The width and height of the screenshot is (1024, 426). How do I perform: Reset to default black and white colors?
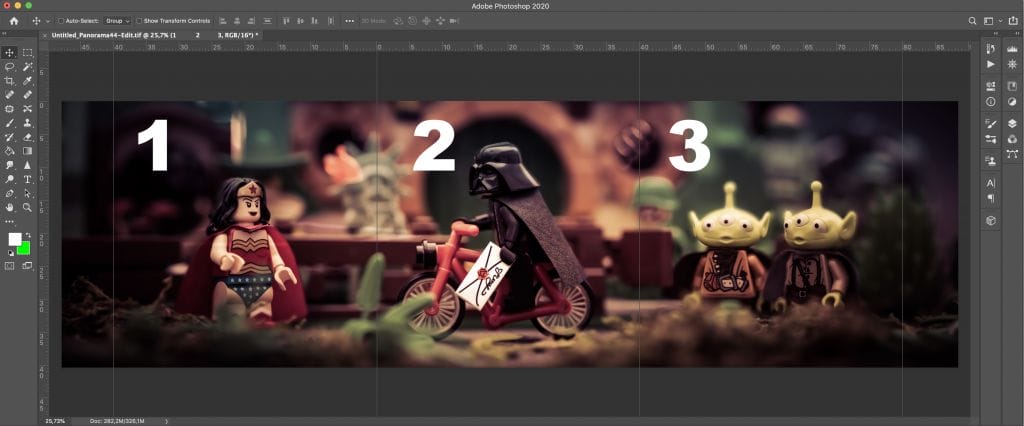[10, 252]
